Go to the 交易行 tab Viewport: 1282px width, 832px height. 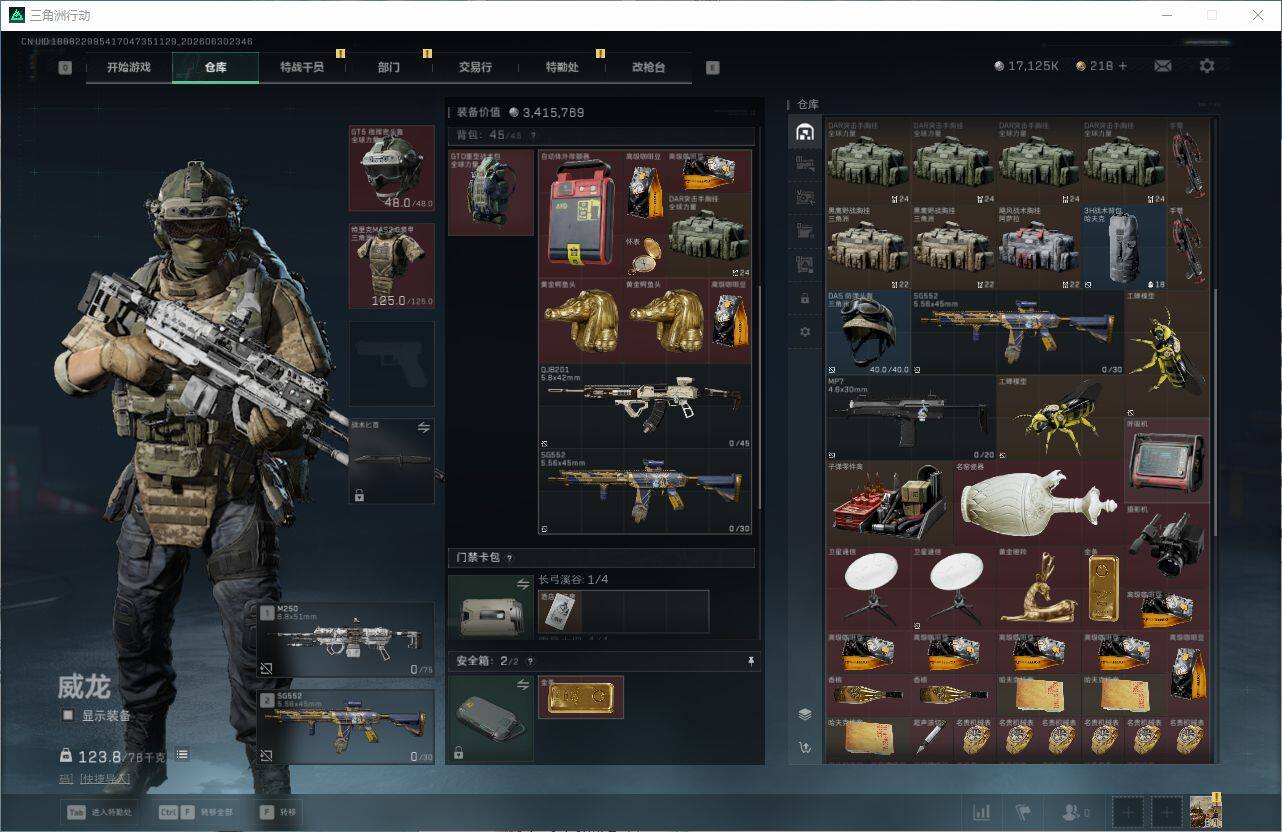[475, 67]
